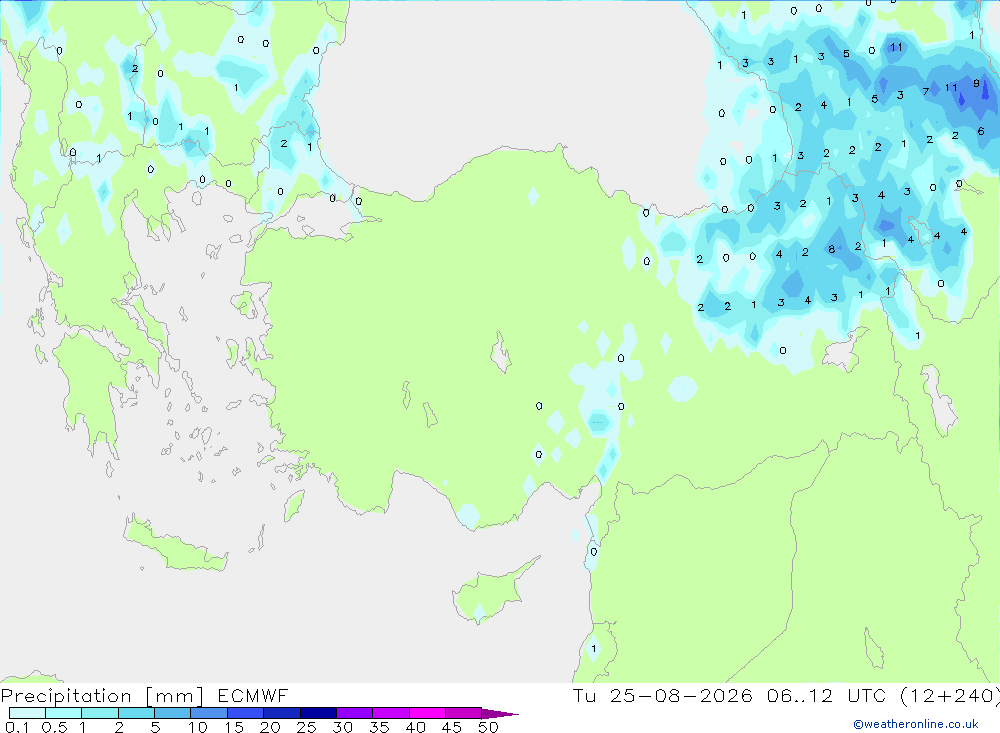Click the 'Precipitation' title word
Viewport: 1000px width, 733px height.
pyautogui.click(x=66, y=696)
